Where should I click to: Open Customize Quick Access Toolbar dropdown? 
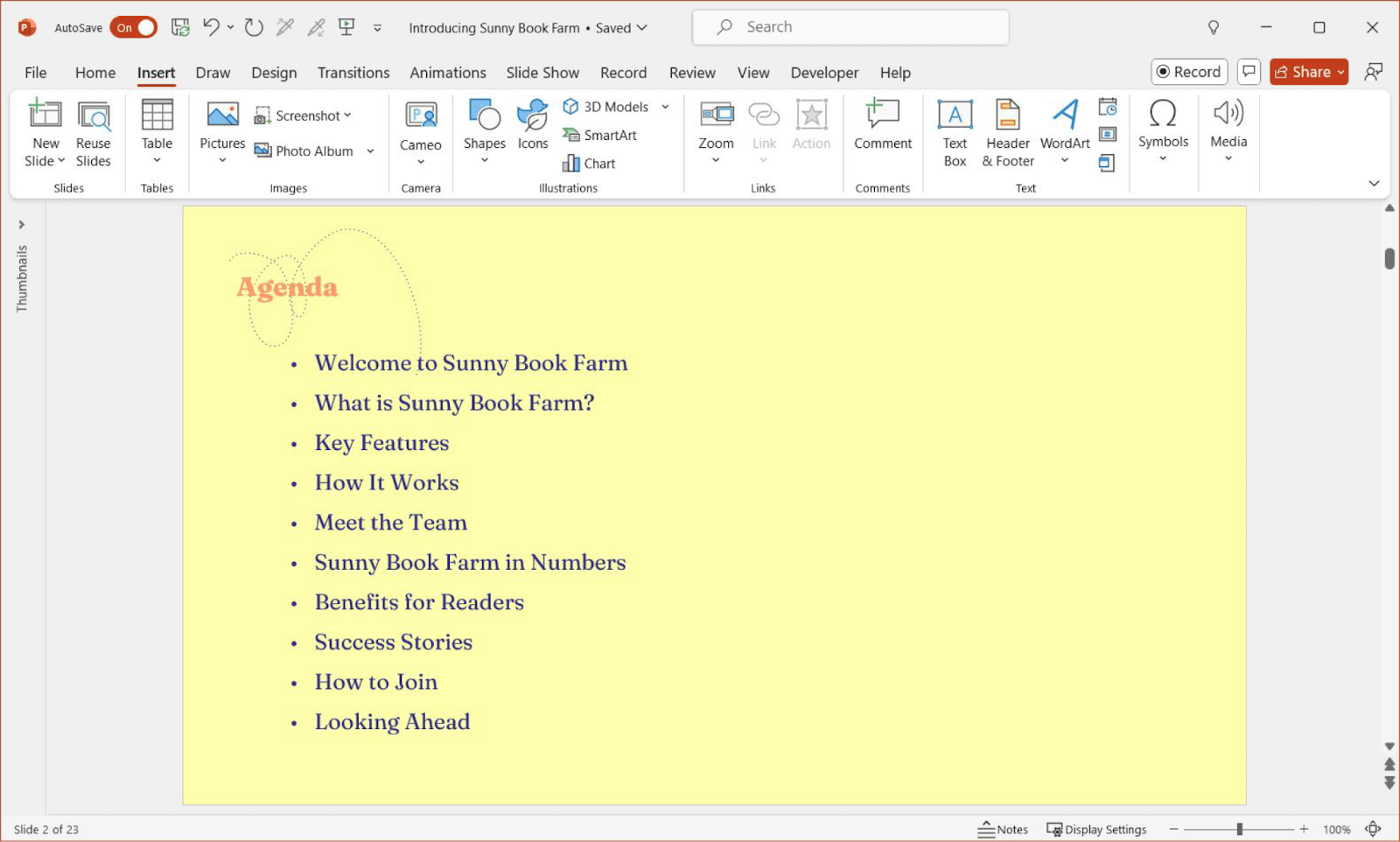click(377, 28)
